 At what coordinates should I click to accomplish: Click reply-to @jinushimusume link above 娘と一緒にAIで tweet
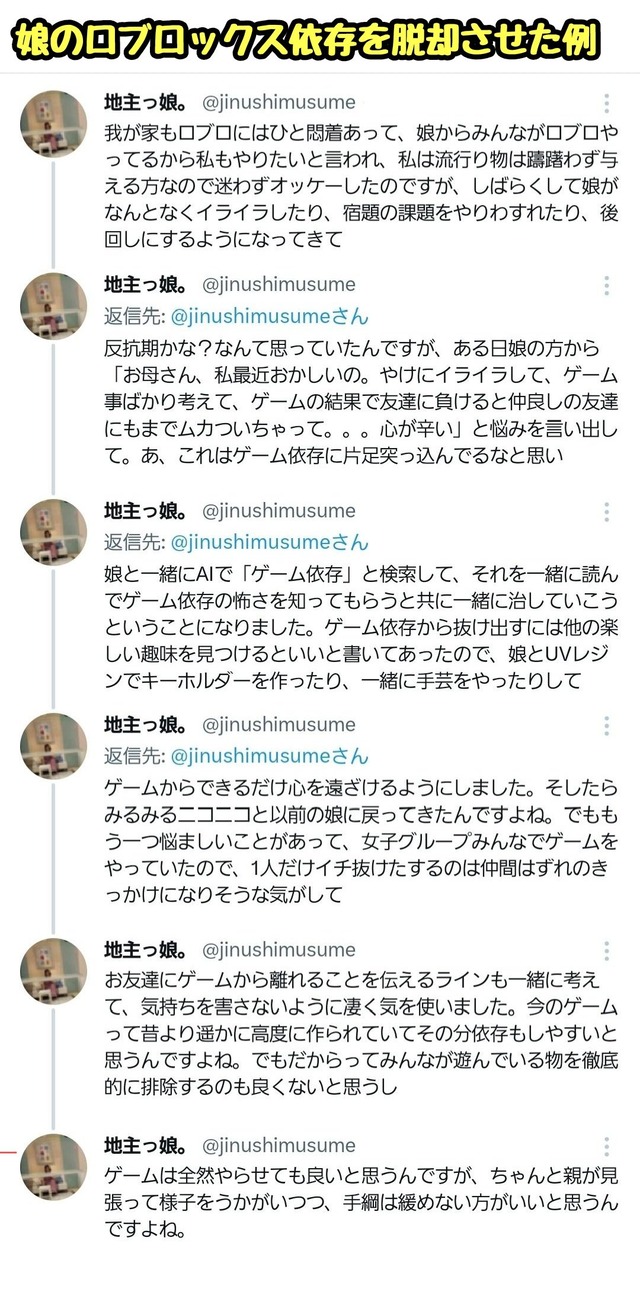(x=269, y=542)
